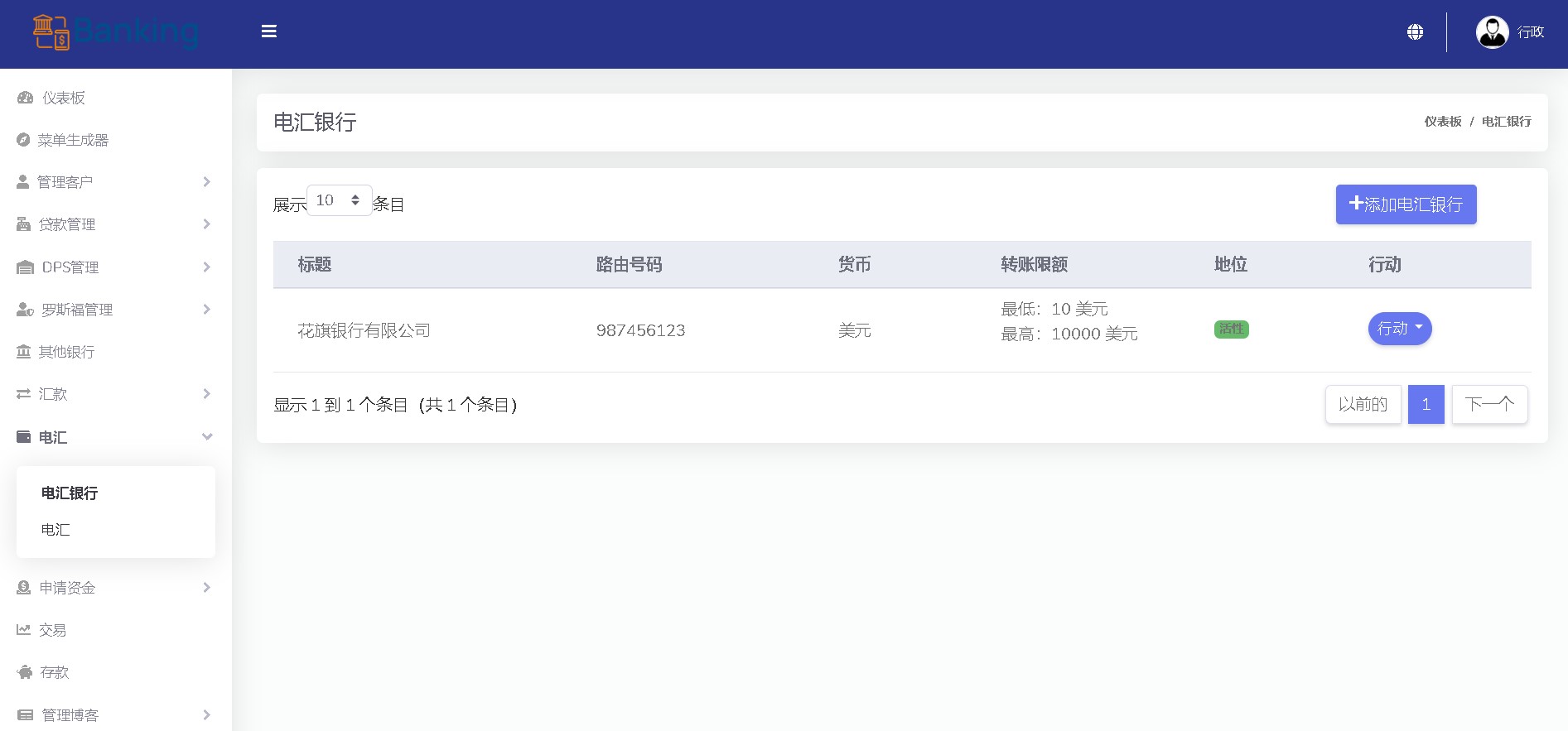Click the 管理客户 user icon
Image resolution: width=1568 pixels, height=731 pixels.
tap(23, 182)
